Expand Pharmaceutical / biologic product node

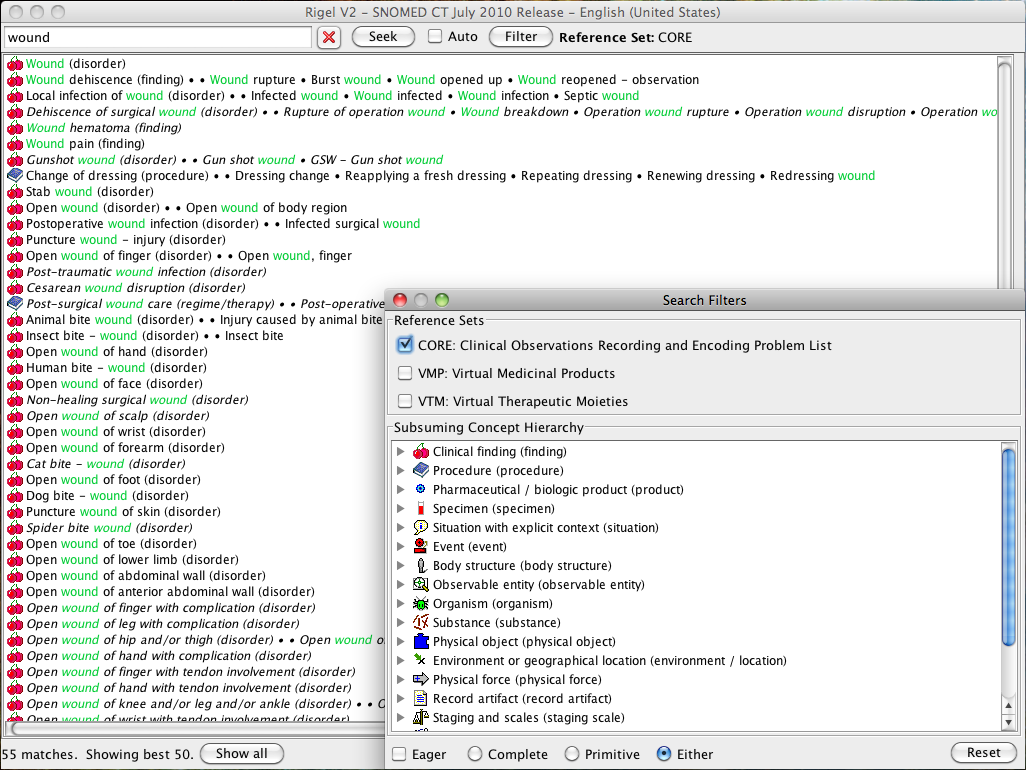[x=400, y=489]
